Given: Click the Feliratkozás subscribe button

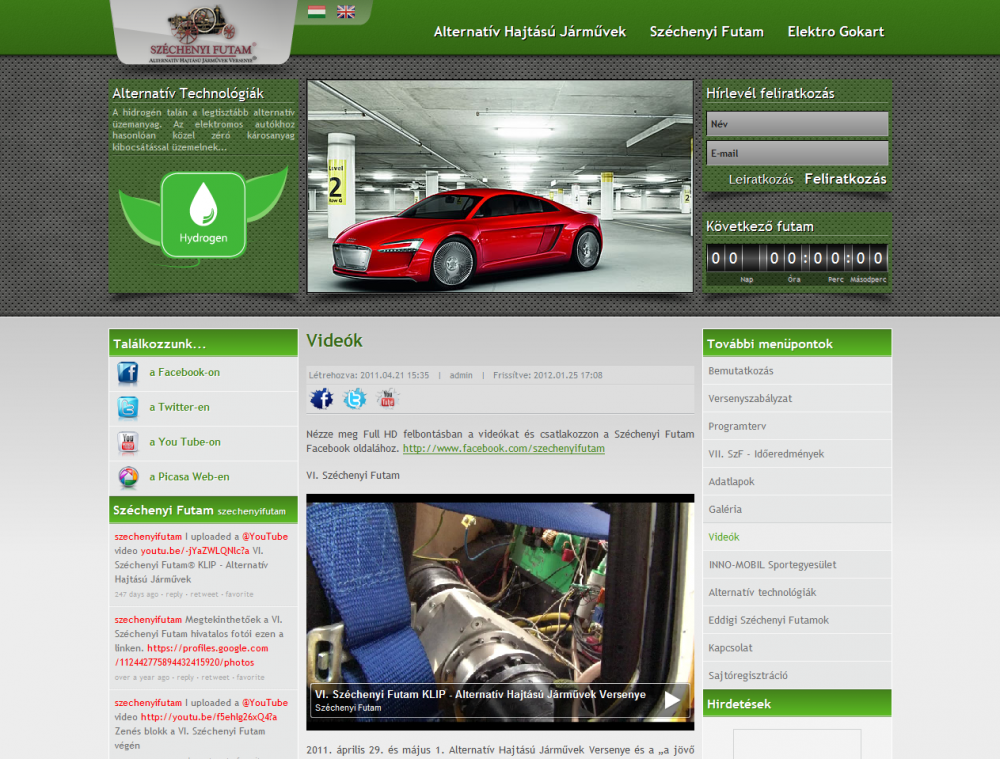Looking at the screenshot, I should click(x=845, y=179).
